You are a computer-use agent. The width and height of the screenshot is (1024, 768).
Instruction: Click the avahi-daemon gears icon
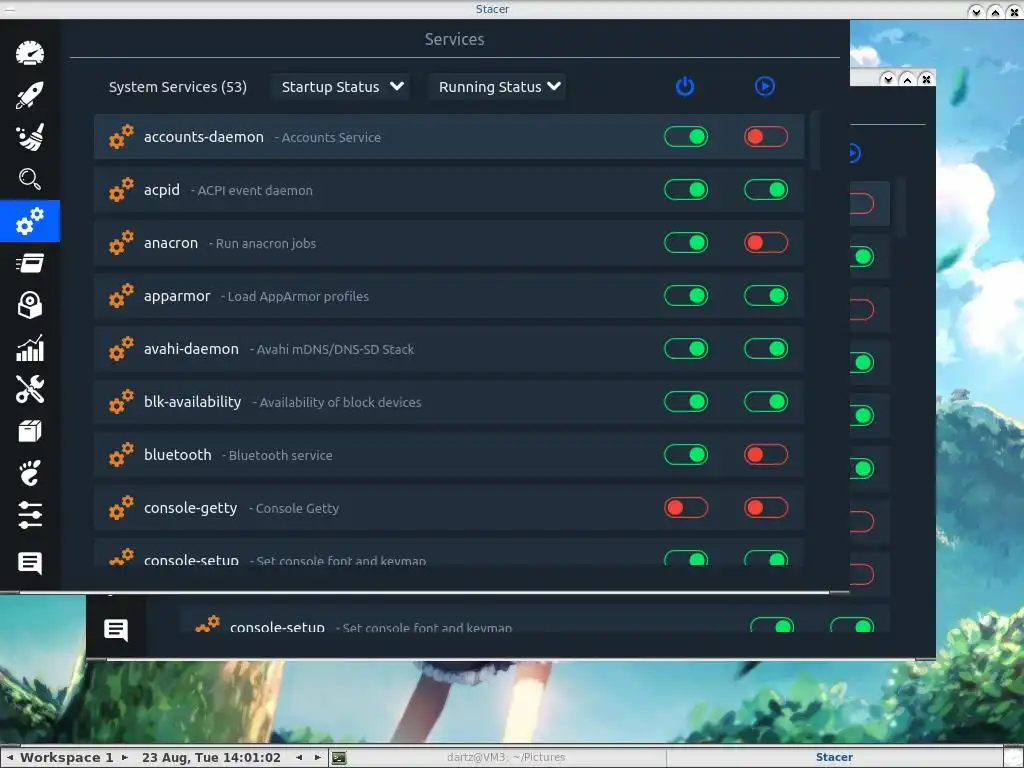(x=121, y=348)
